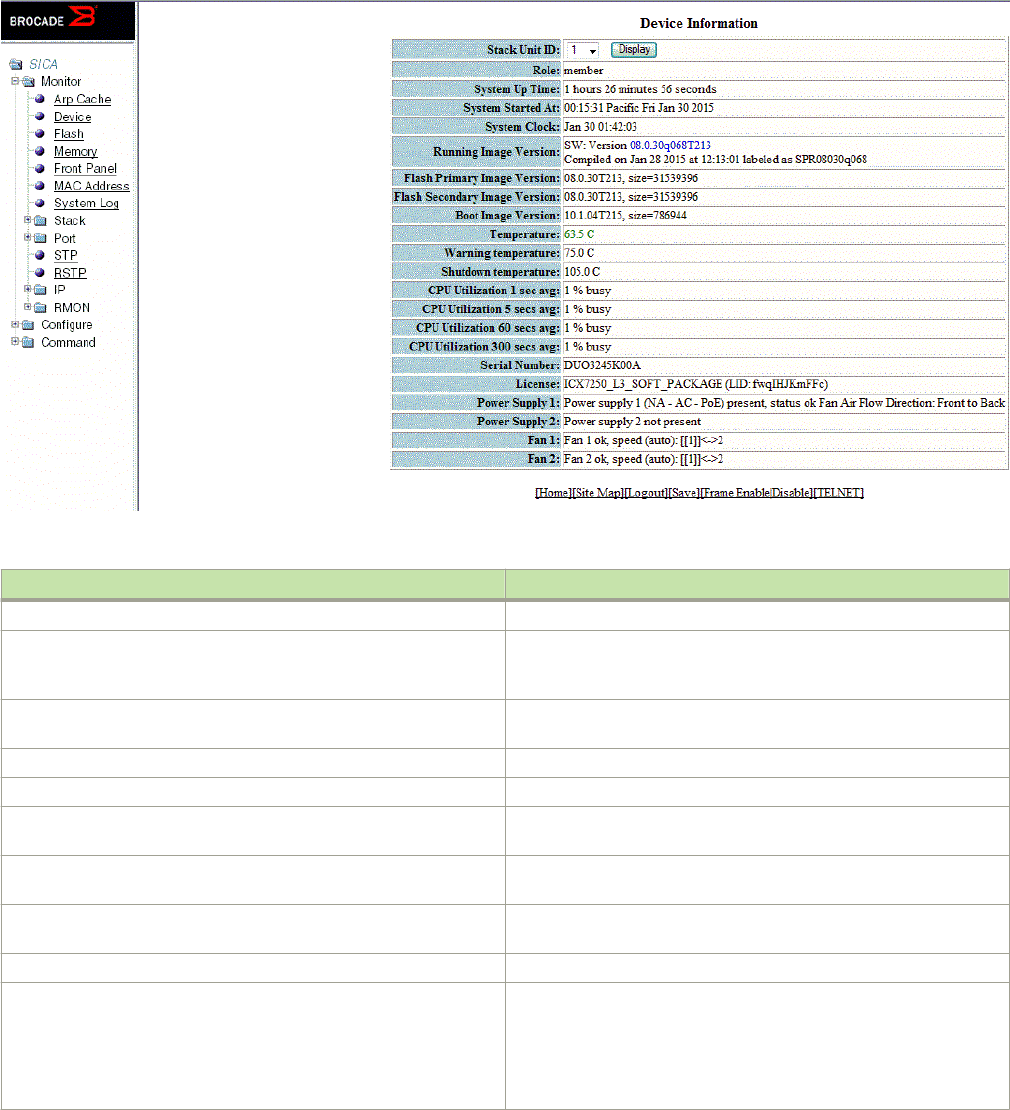The image size is (1010, 1110).
Task: Open the Arp Cache link
Action: (x=82, y=99)
